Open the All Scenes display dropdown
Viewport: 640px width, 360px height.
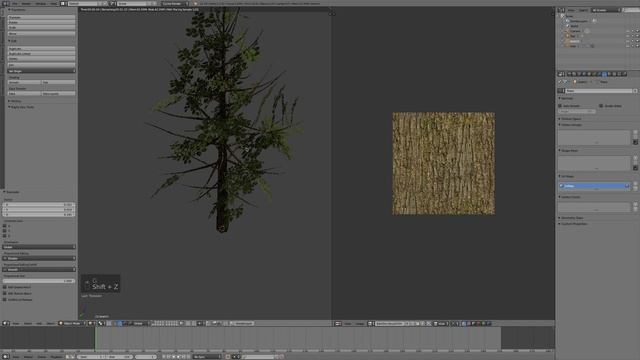[x=606, y=10]
